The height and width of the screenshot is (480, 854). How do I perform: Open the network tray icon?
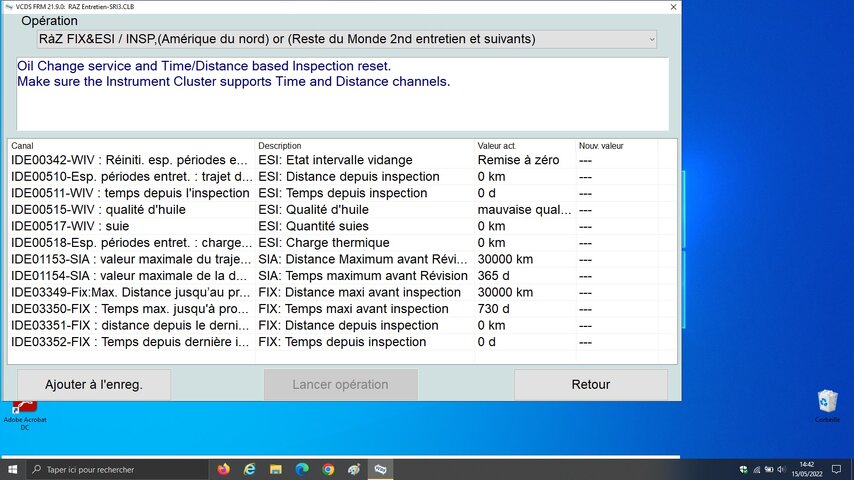click(757, 470)
